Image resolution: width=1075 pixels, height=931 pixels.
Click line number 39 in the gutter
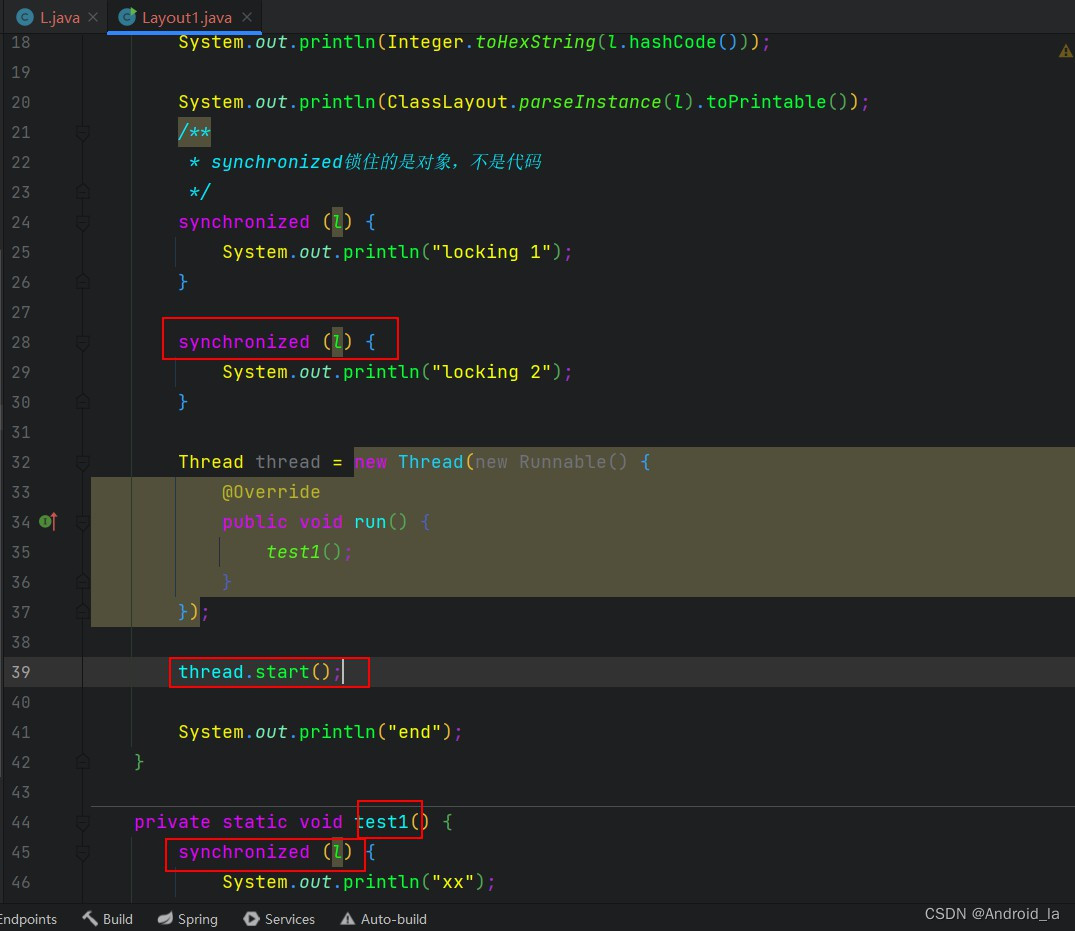[21, 672]
